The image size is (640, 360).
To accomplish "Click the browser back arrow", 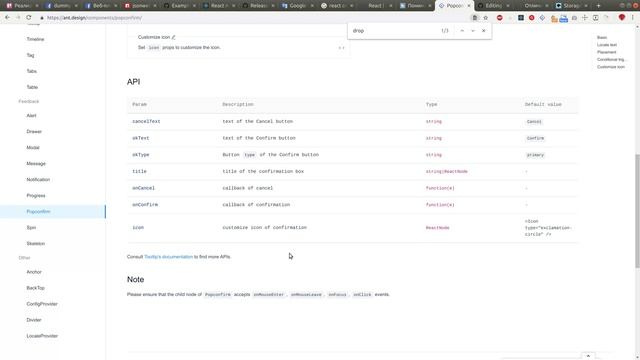I will 7,18.
